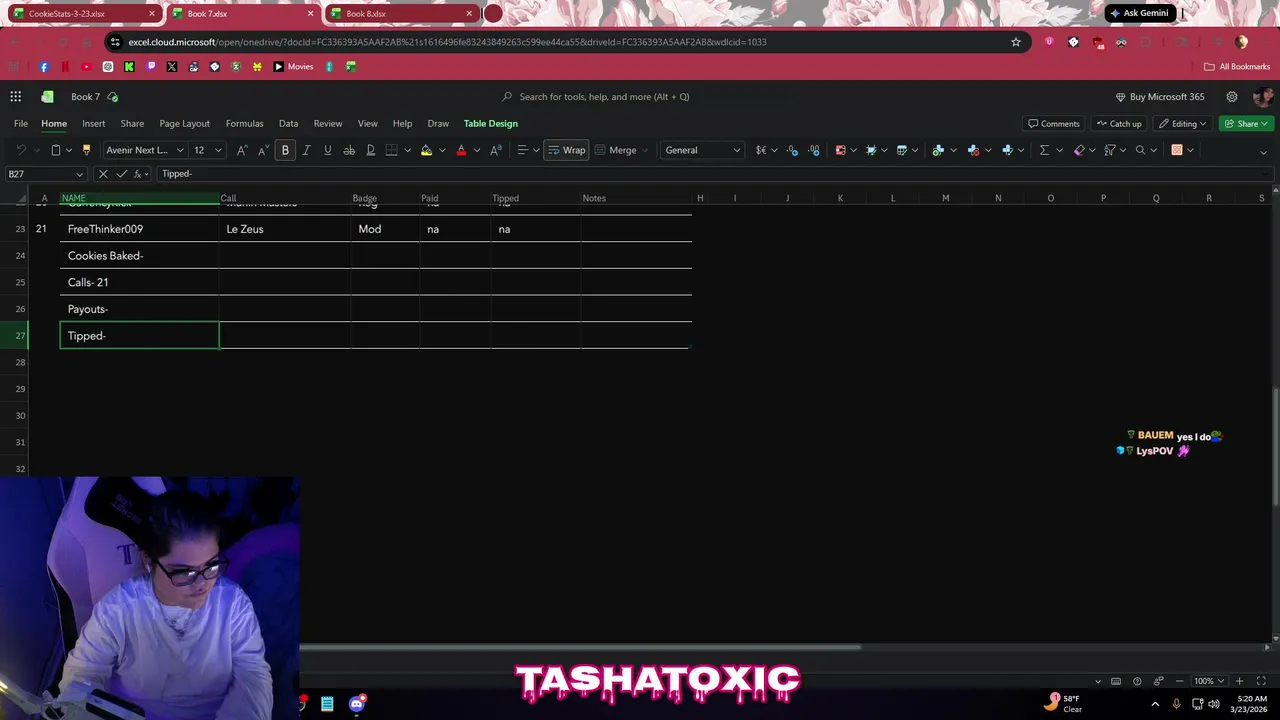Switch to the Page Layout ribbon tab
Screen dimensions: 1280x720
click(185, 123)
